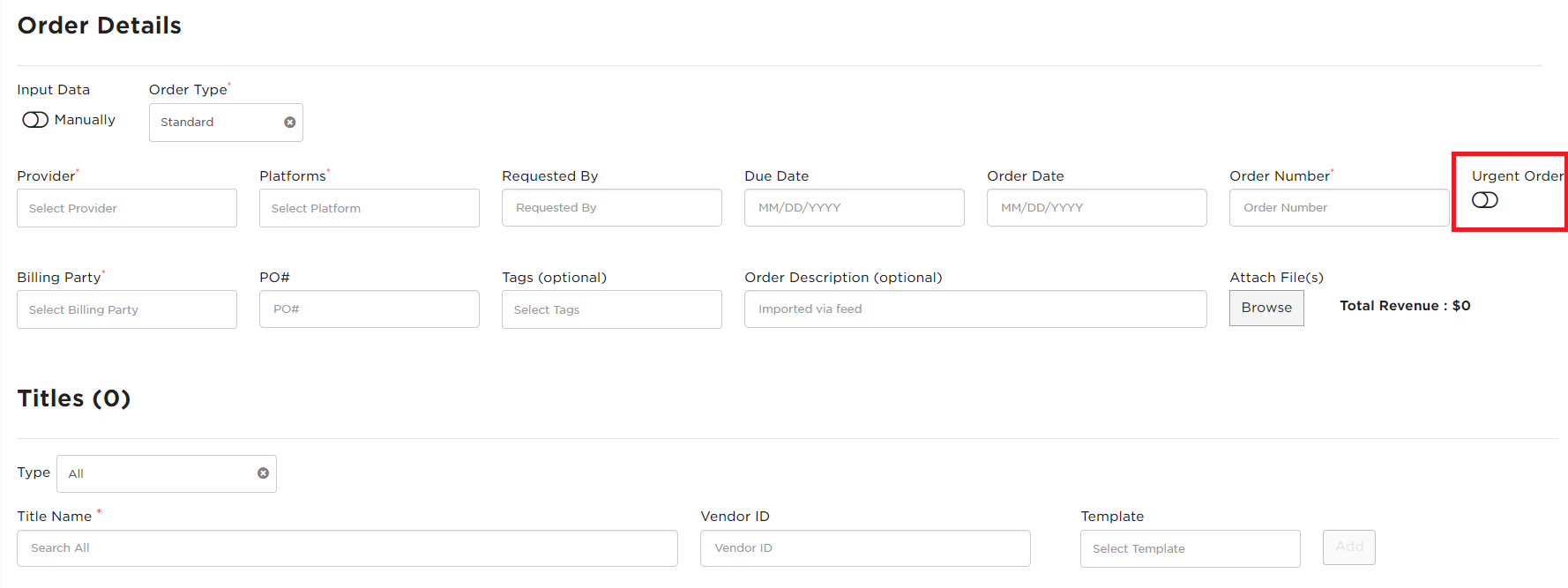The image size is (1568, 588).
Task: Open the Order Type dropdown
Action: (x=226, y=123)
